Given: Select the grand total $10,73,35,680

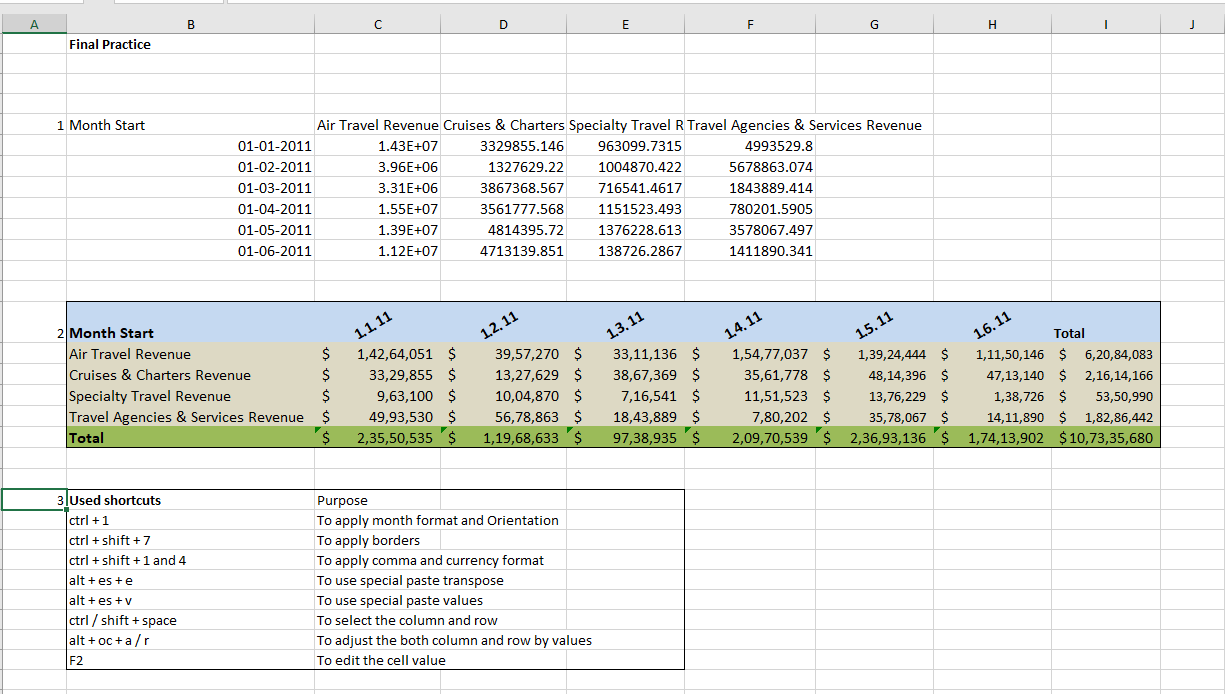Looking at the screenshot, I should pyautogui.click(x=1105, y=437).
